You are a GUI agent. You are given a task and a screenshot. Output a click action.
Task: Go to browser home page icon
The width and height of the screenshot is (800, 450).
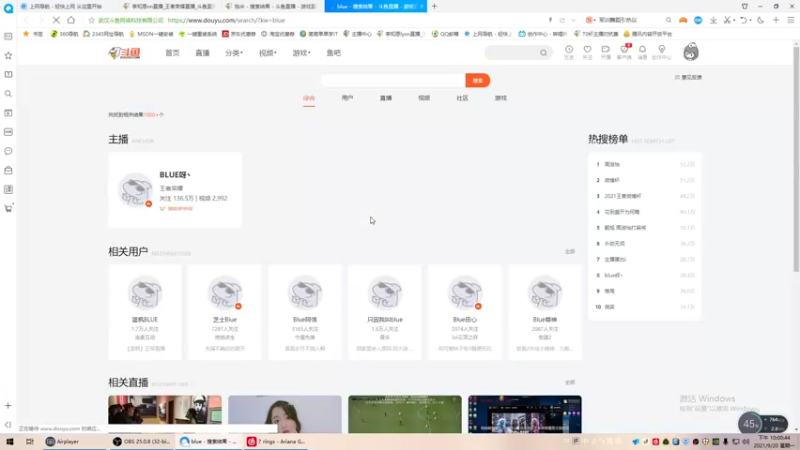tap(71, 20)
